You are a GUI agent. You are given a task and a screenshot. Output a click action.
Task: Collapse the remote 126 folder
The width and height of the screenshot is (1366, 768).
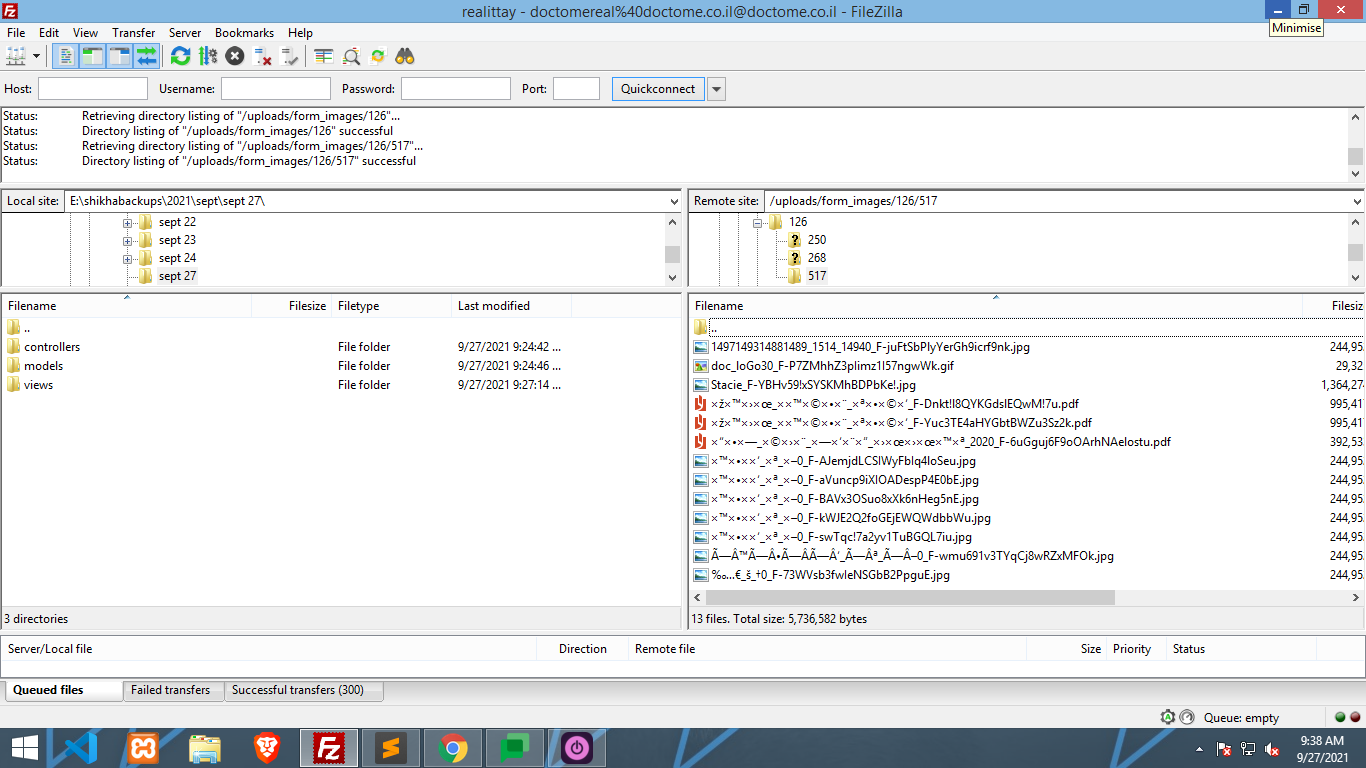pyautogui.click(x=758, y=222)
